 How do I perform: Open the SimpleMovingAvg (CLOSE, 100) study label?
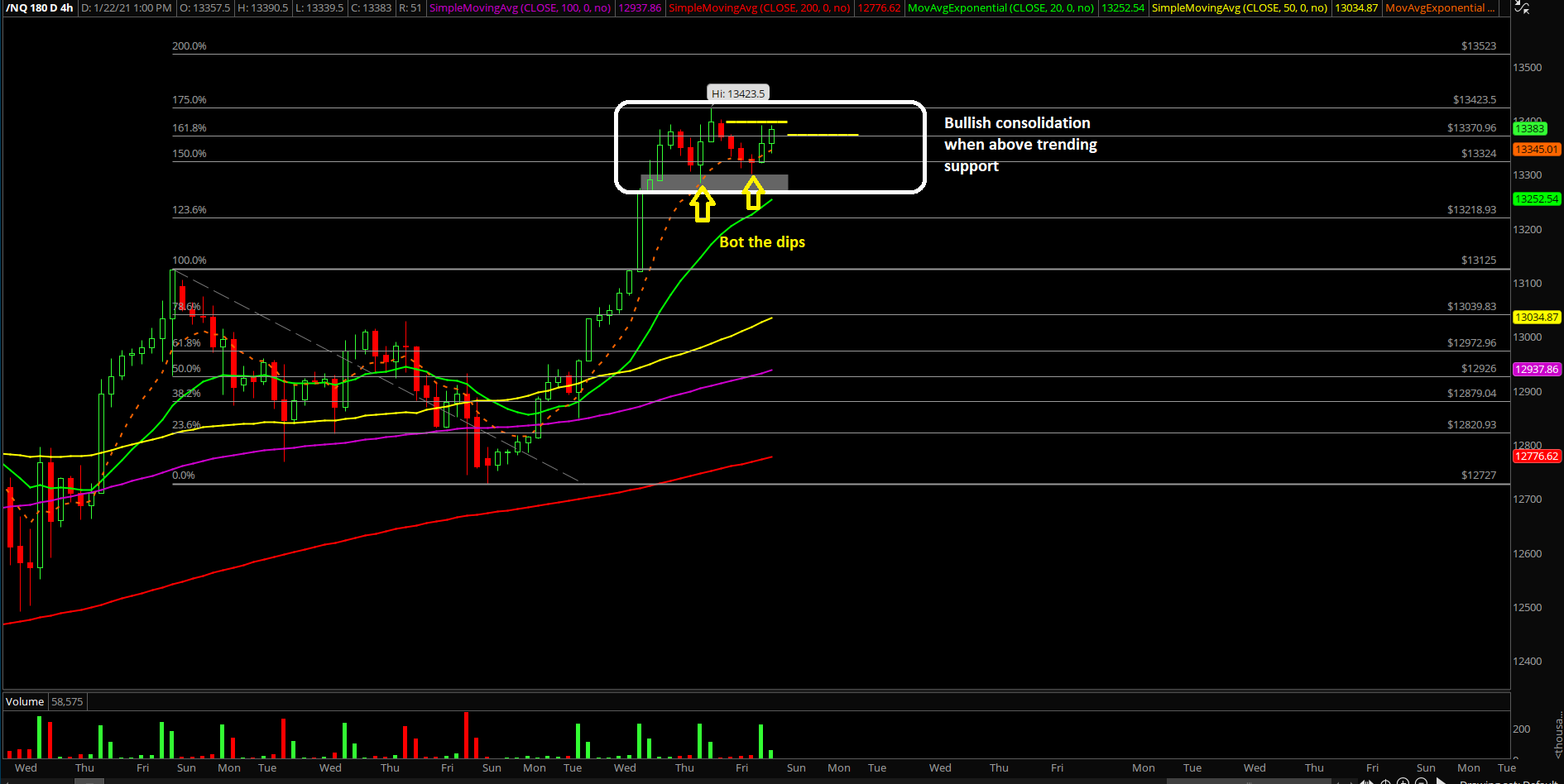[520, 7]
